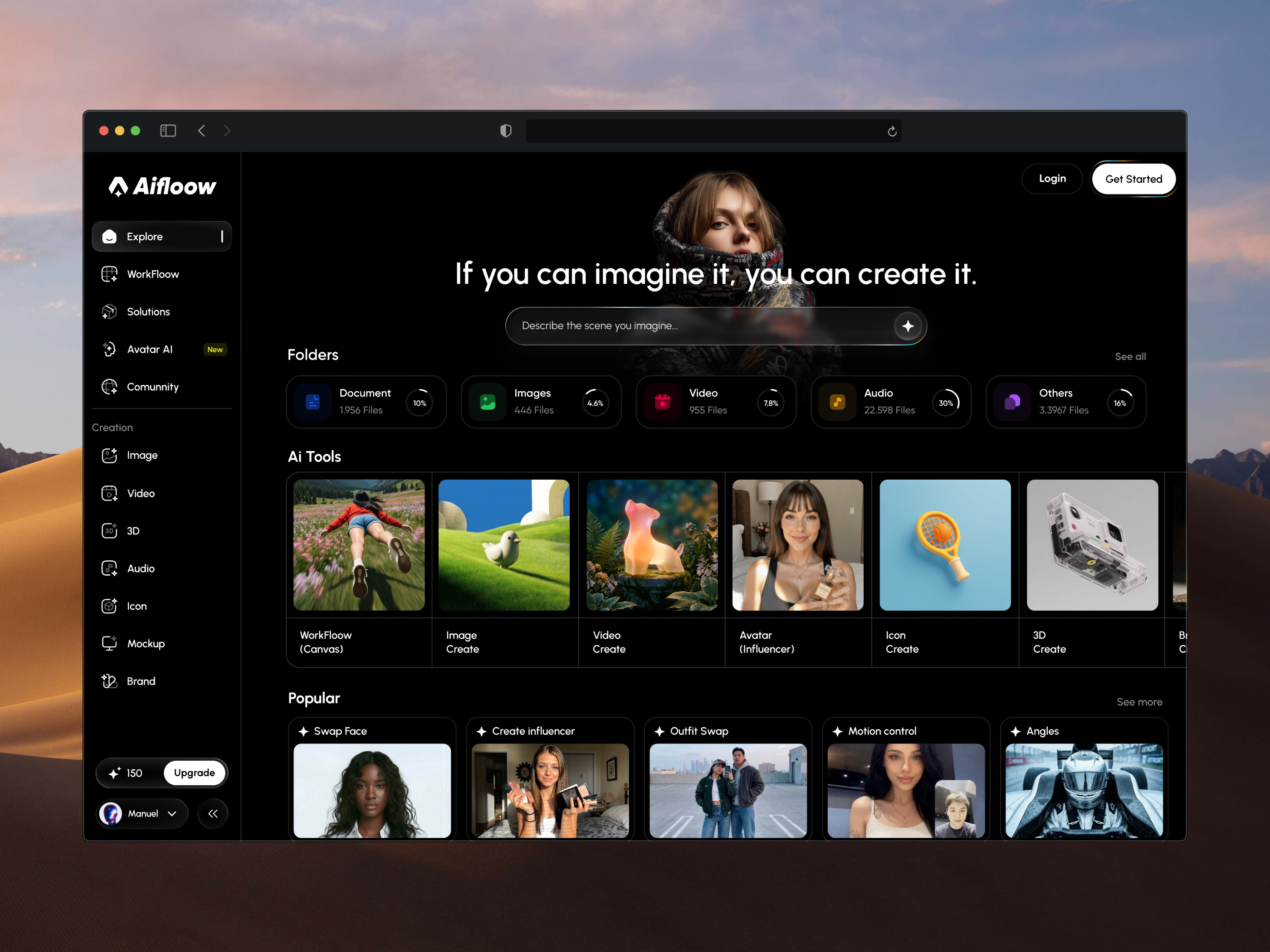The width and height of the screenshot is (1270, 952).
Task: Click the Others 16% progress ring
Action: pos(1120,403)
